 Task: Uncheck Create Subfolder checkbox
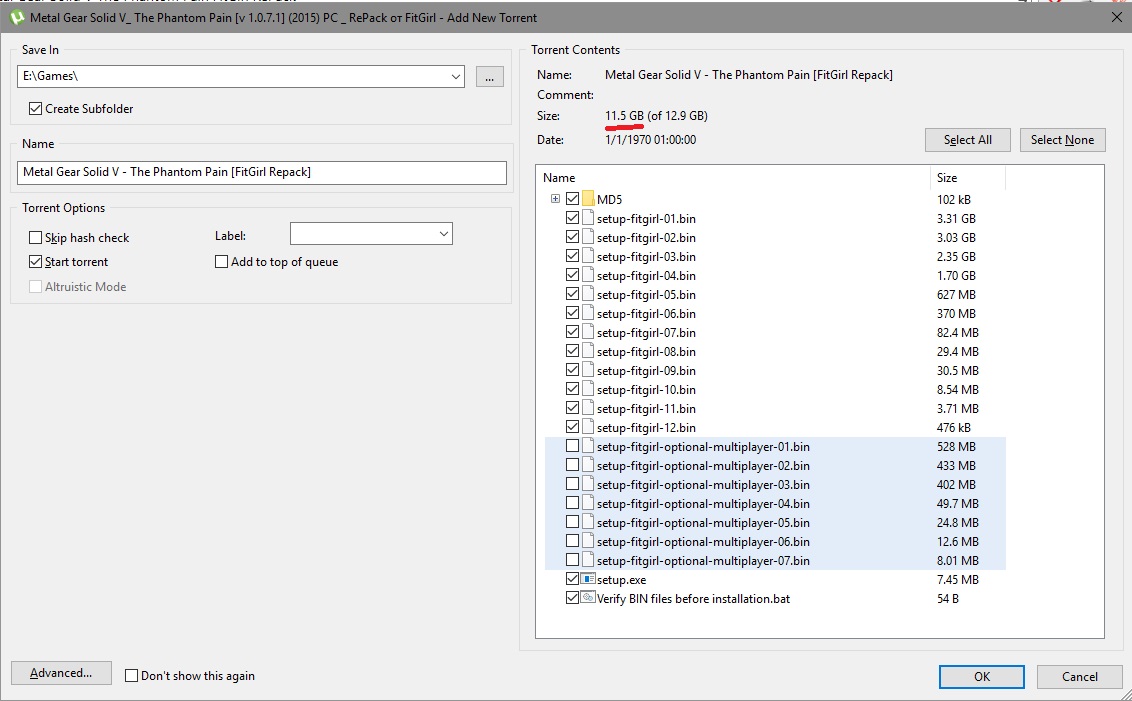pos(35,108)
